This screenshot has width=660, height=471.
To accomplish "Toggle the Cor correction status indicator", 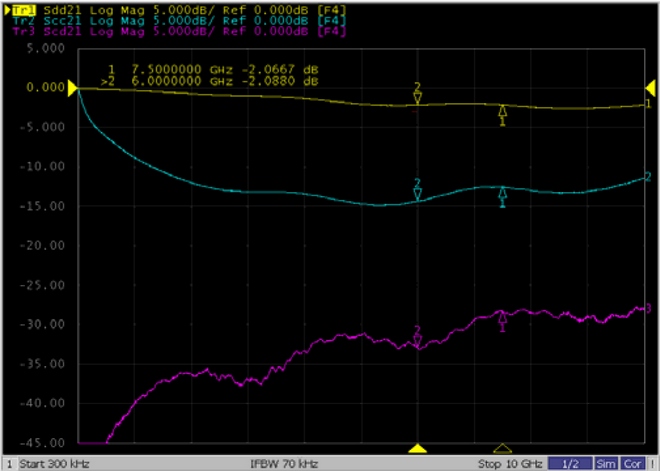I will click(x=633, y=464).
